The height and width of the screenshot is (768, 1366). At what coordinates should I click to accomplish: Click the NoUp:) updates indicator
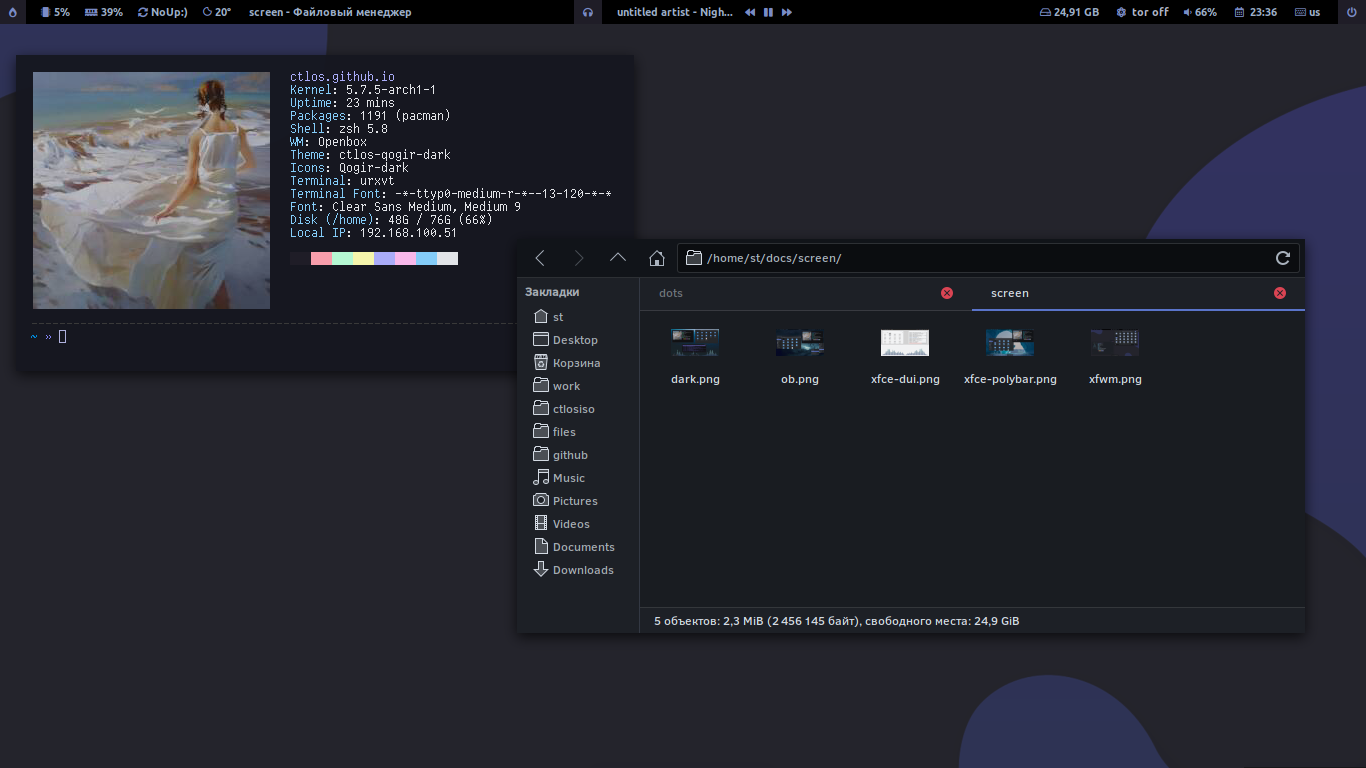[x=162, y=12]
